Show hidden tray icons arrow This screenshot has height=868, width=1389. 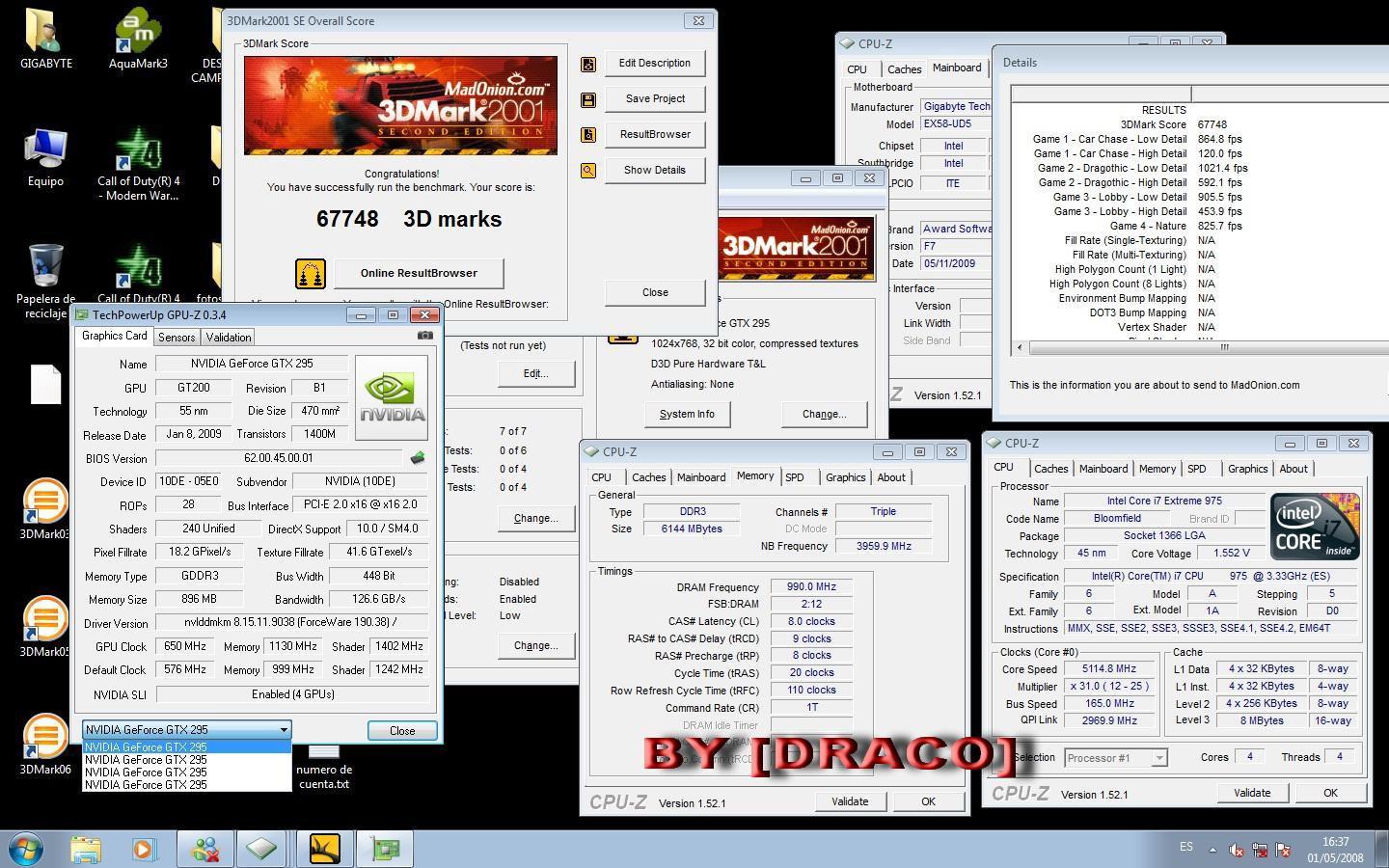(1212, 850)
